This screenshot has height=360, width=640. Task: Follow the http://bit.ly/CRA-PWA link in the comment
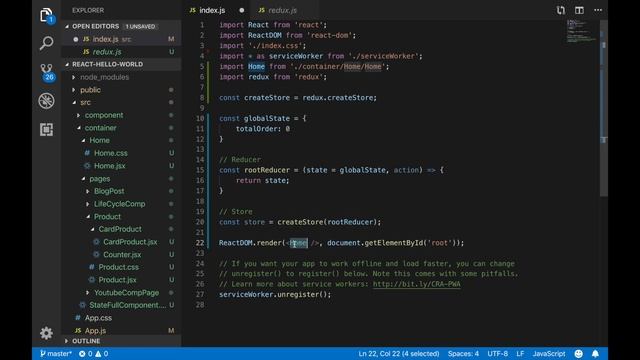[417, 284]
